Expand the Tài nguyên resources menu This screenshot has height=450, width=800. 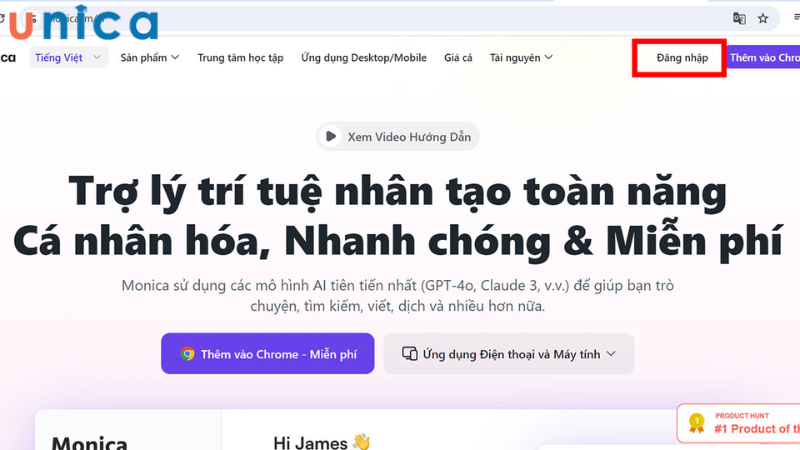(521, 58)
